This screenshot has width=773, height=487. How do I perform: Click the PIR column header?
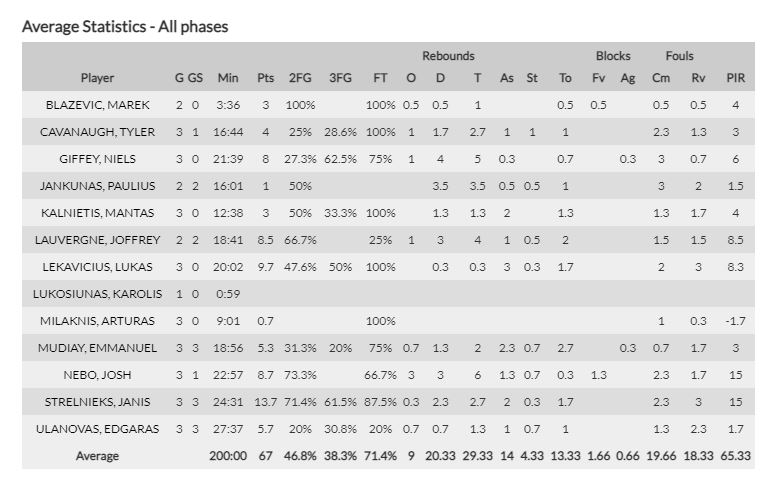[x=738, y=78]
